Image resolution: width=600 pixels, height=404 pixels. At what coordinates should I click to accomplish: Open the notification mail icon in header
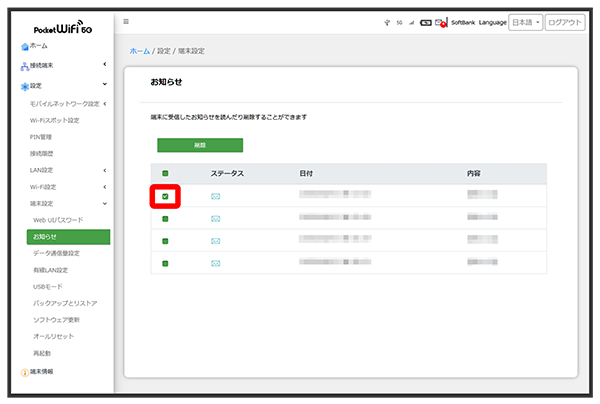pyautogui.click(x=441, y=22)
